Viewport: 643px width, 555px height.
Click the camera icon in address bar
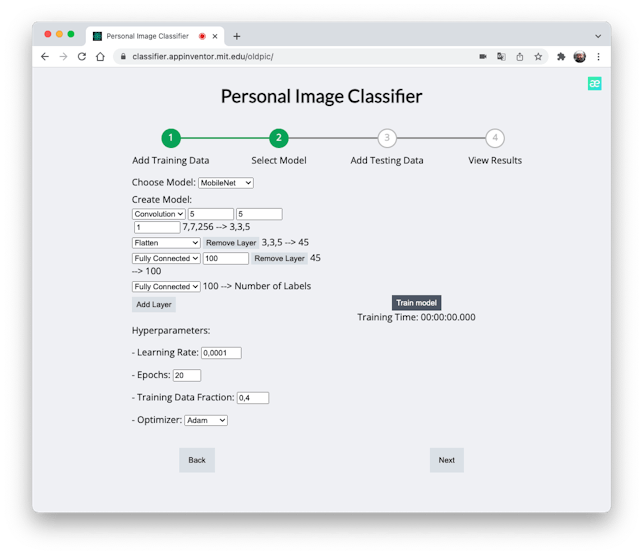coord(483,57)
